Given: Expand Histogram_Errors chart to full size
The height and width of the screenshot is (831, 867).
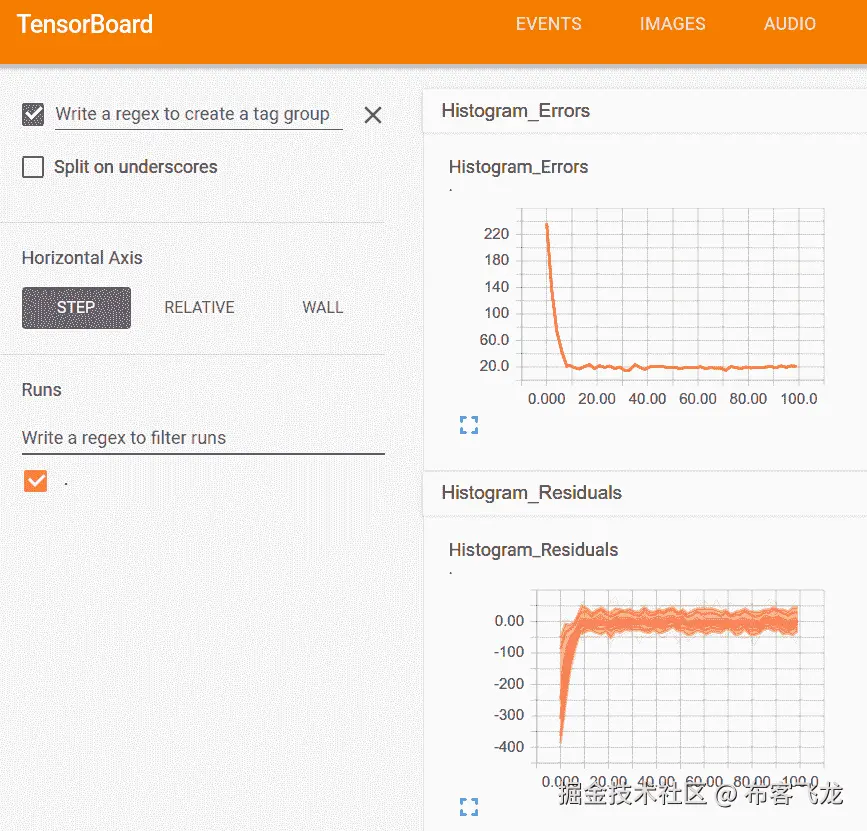Looking at the screenshot, I should coord(469,425).
